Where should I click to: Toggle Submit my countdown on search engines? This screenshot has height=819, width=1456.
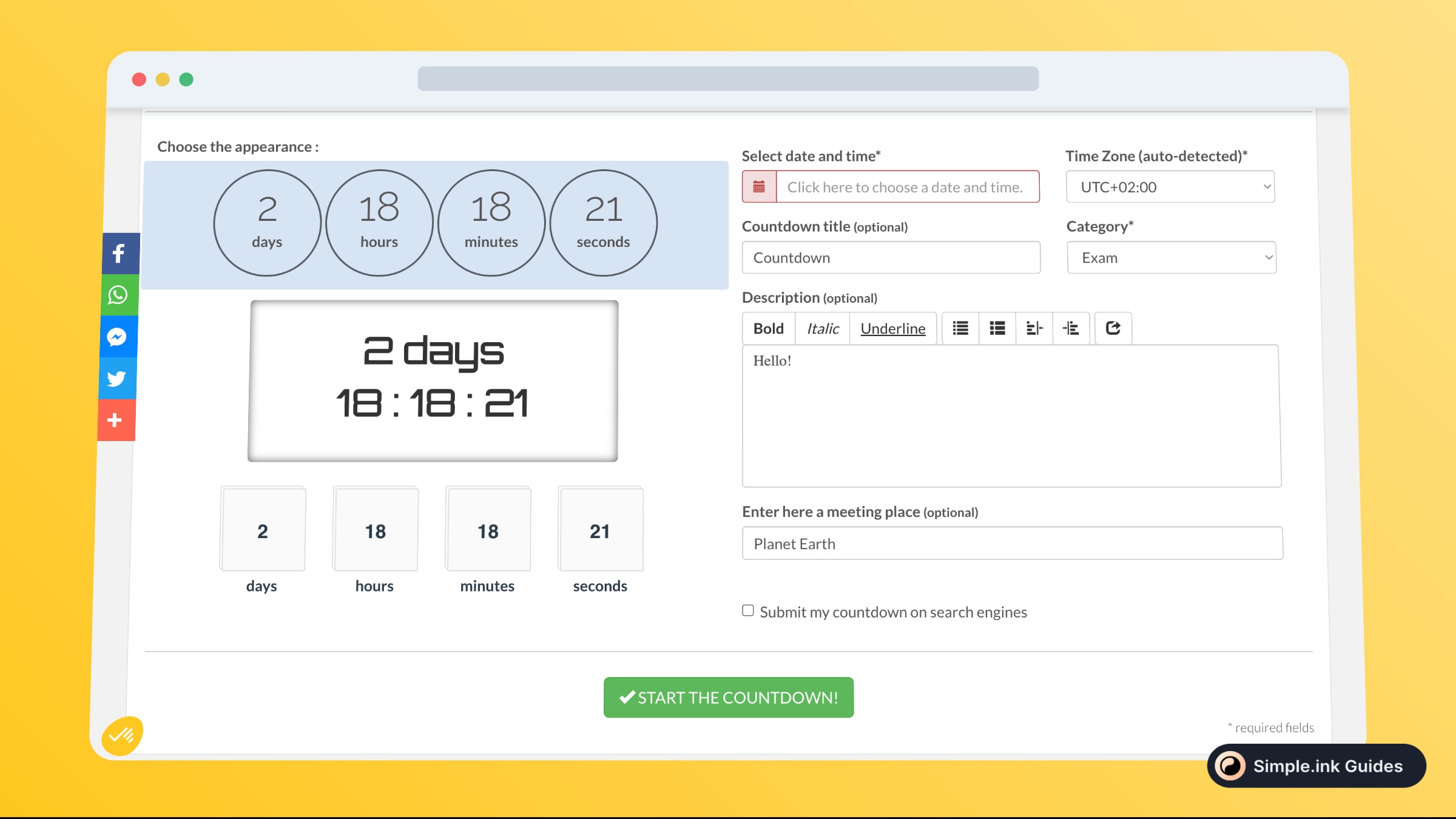click(748, 610)
